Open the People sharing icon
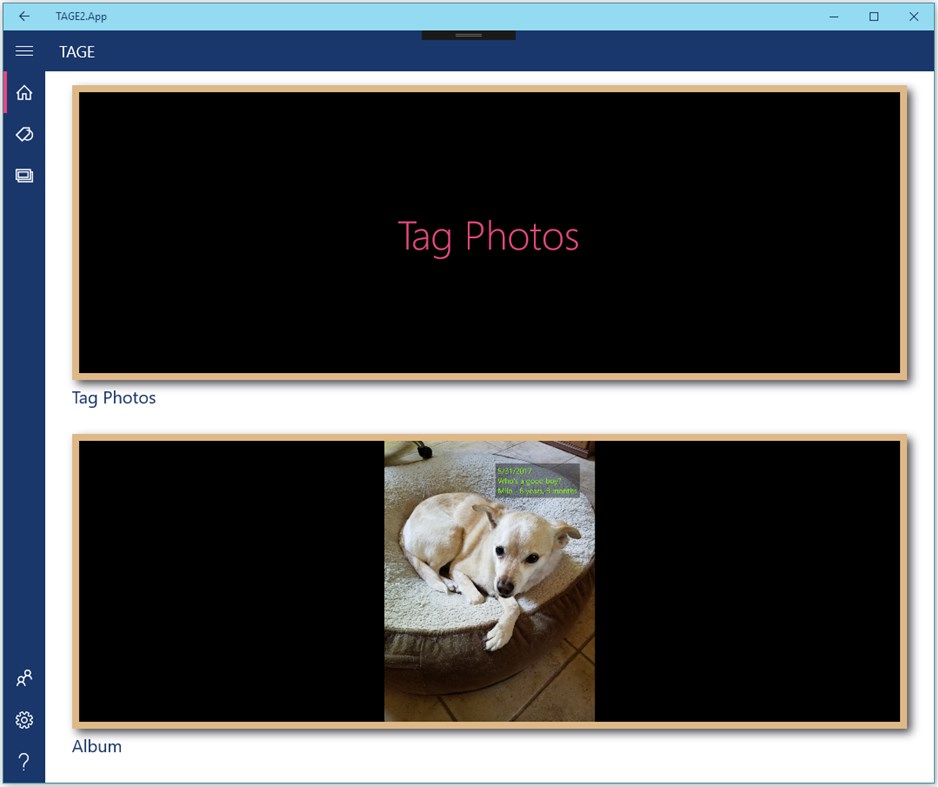The width and height of the screenshot is (938, 787). tap(24, 678)
